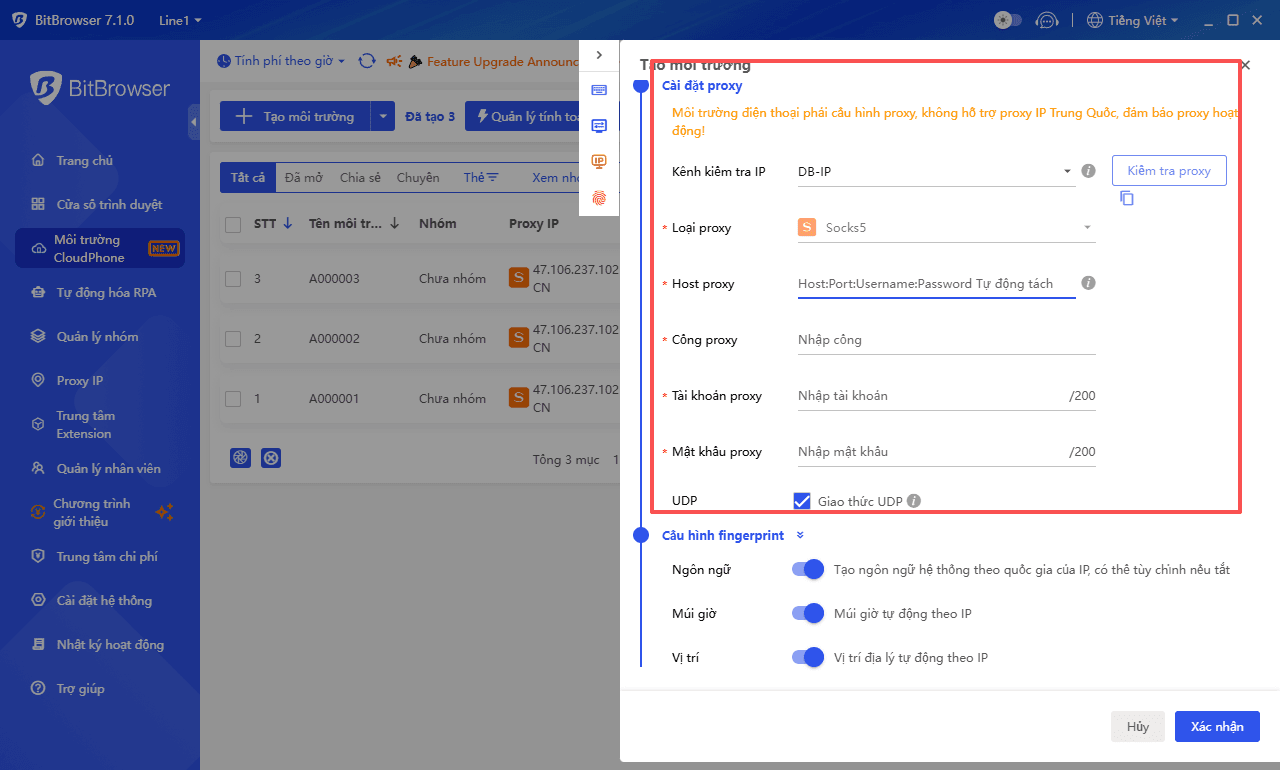Click the Cổng proxy input field
This screenshot has width=1280, height=770.
tap(945, 340)
